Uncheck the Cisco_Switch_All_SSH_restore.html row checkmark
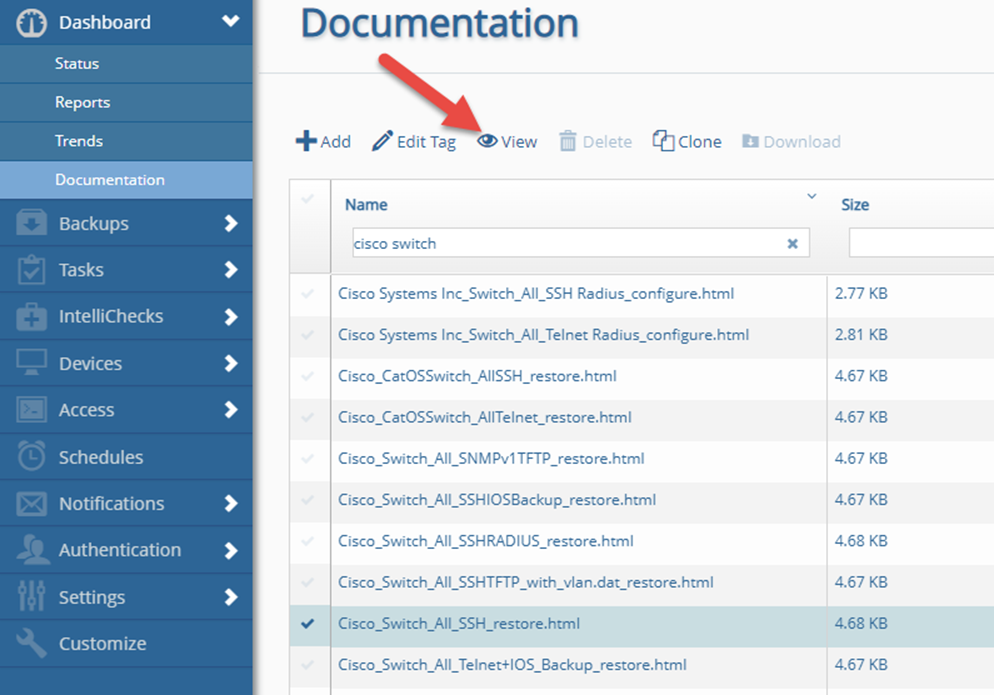Viewport: 994px width, 695px height. (x=308, y=623)
